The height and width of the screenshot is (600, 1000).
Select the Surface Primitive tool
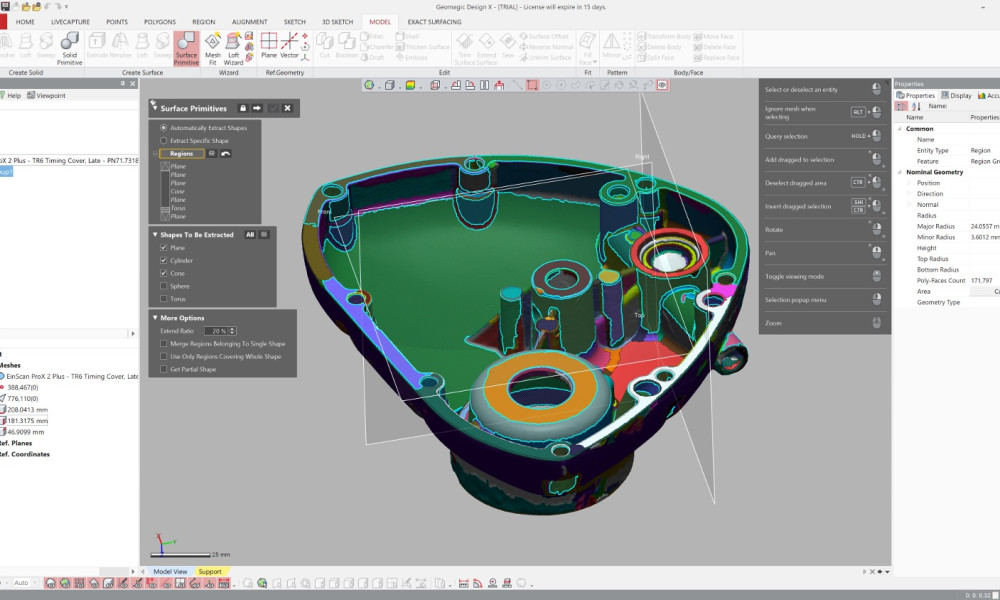186,48
